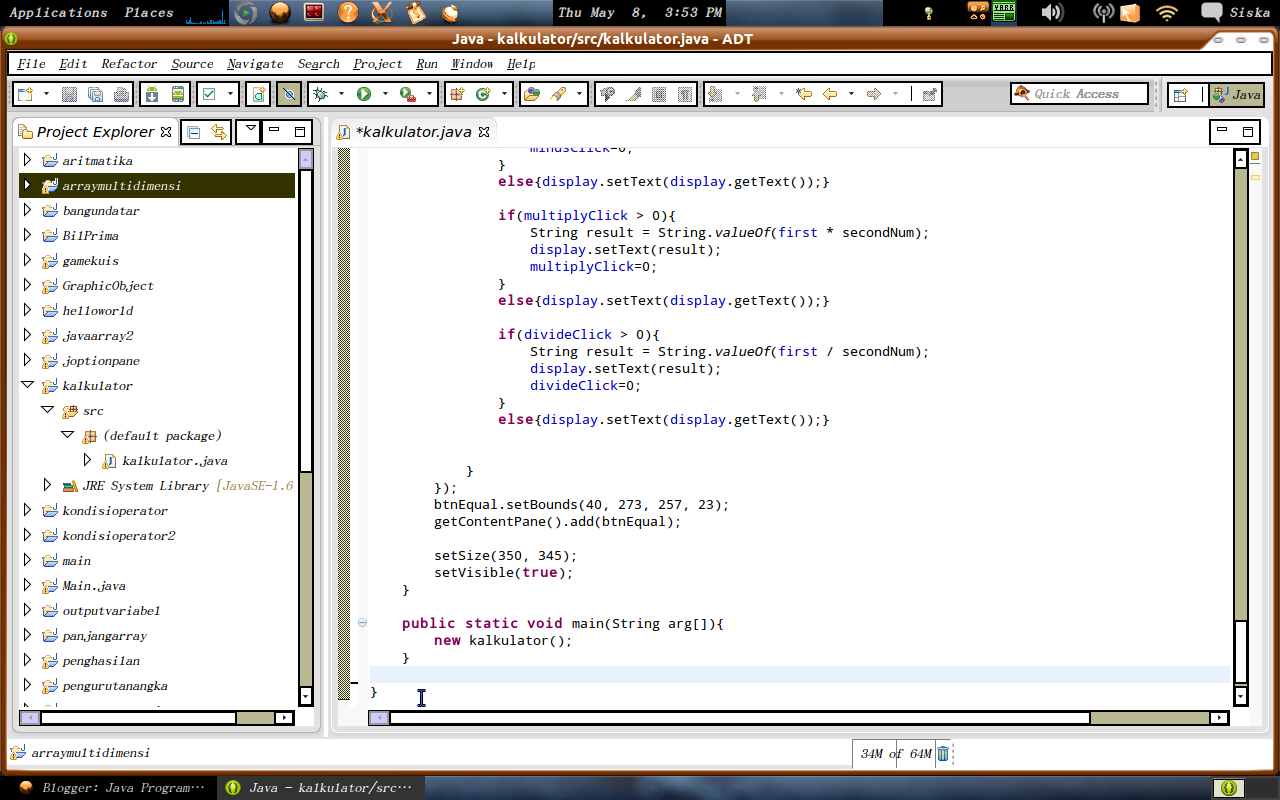
Task: Select the kalkulator.java editor tab
Action: point(415,131)
